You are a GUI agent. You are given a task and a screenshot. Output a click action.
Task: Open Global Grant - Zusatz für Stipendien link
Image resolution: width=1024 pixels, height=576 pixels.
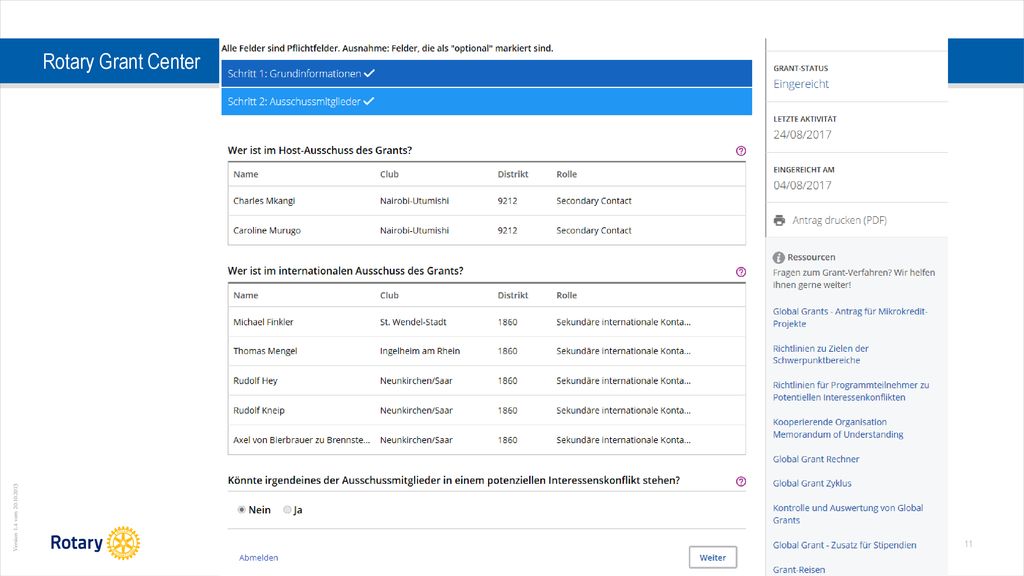[844, 545]
